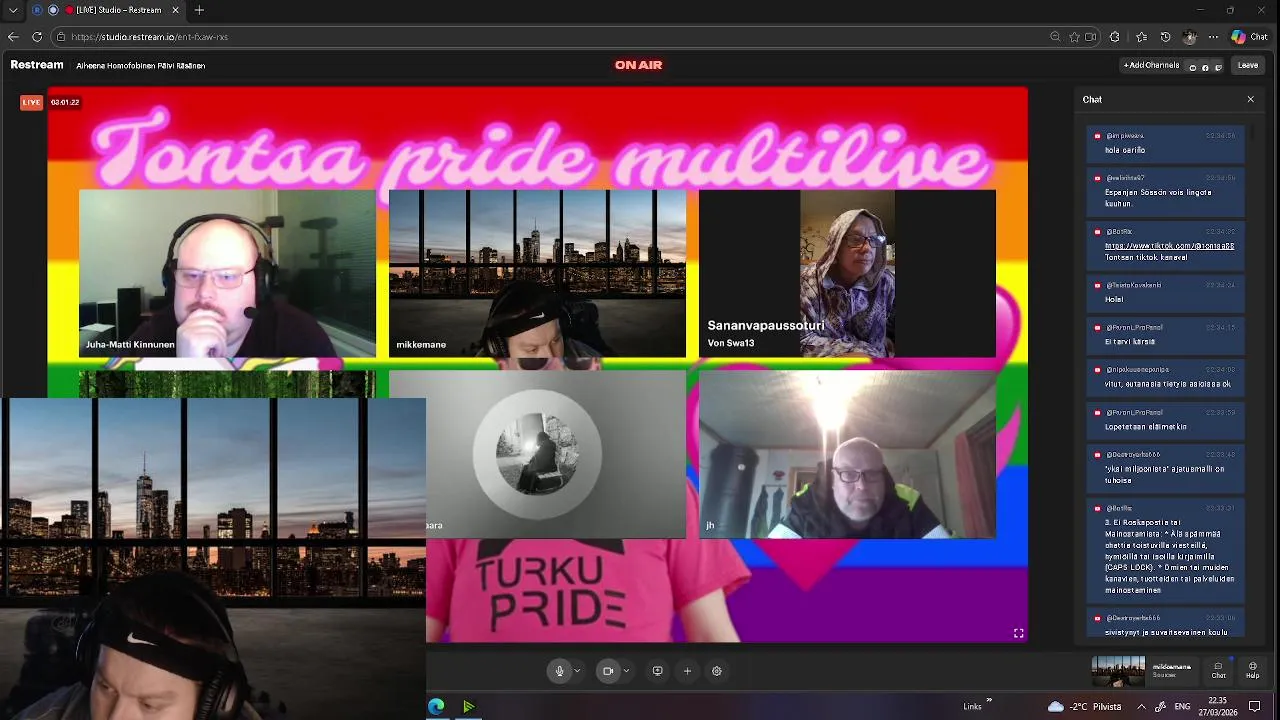
Task: Toggle the camera on/off button
Action: pyautogui.click(x=608, y=671)
